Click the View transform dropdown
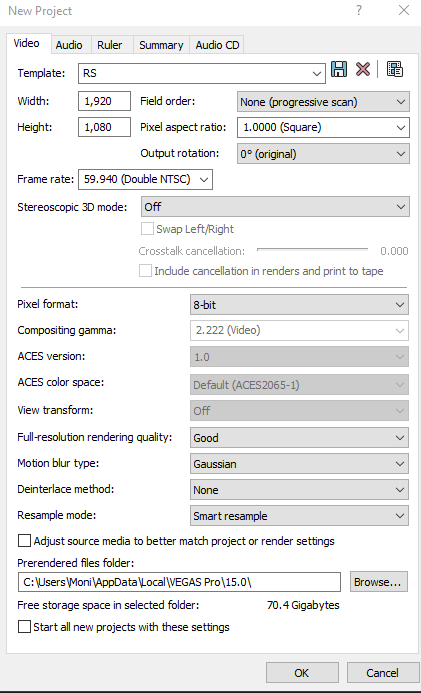 pos(300,411)
